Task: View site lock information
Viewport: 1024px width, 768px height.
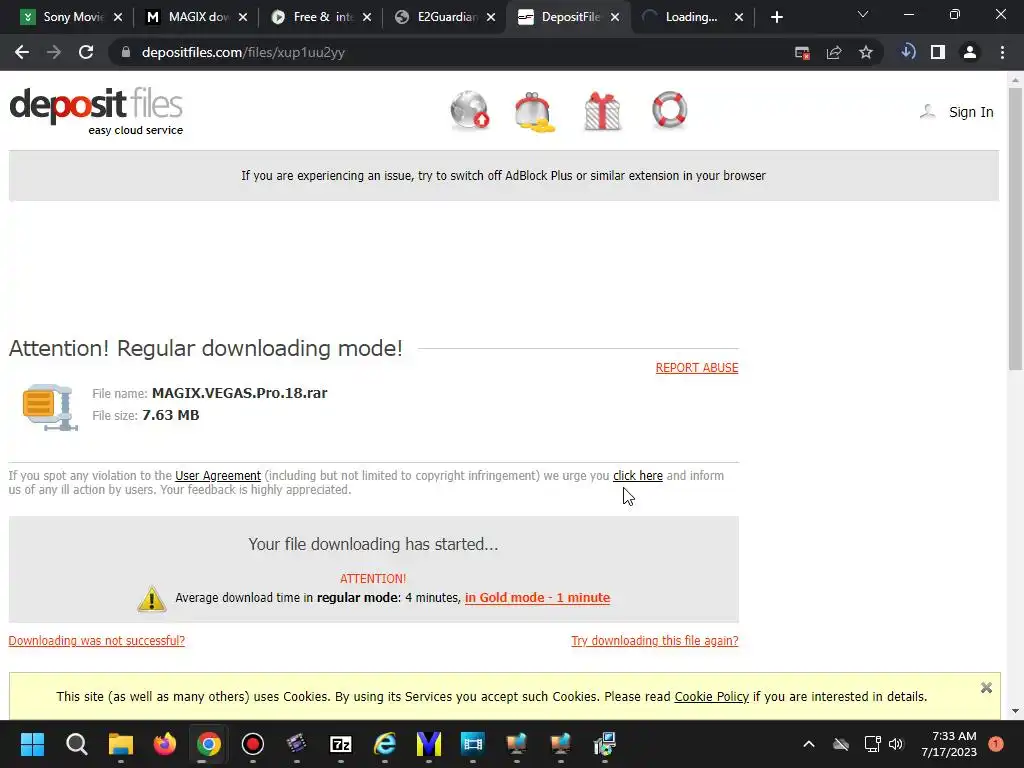Action: (x=126, y=52)
